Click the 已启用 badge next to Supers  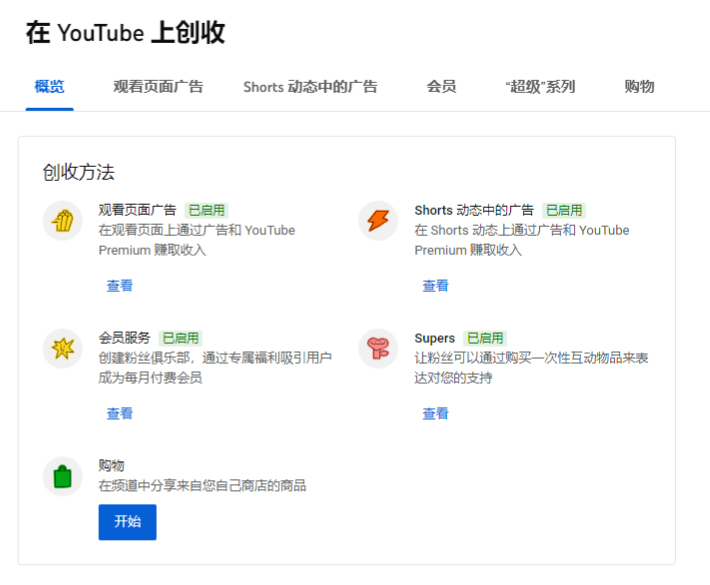pos(485,338)
